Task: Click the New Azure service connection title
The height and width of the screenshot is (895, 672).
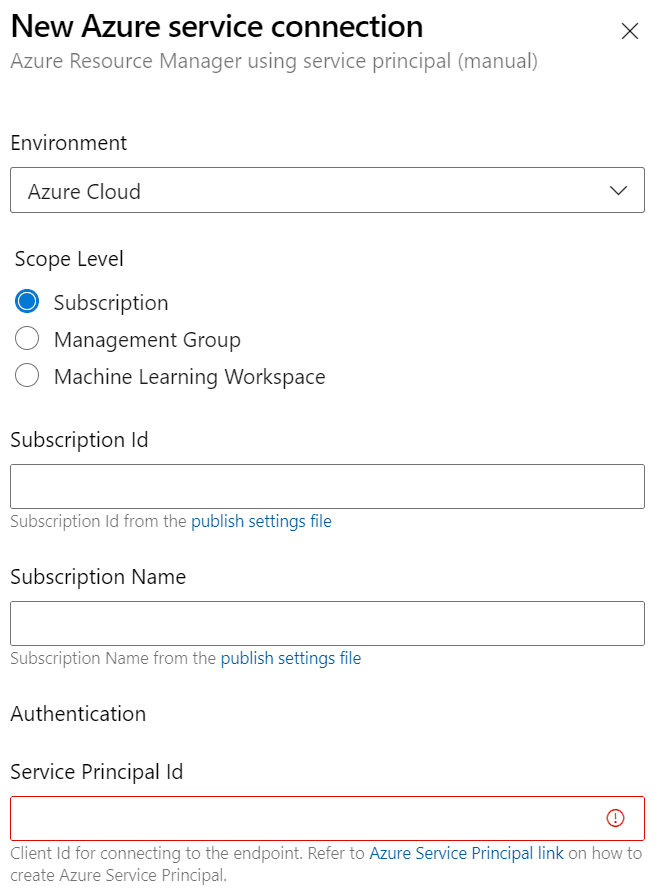Action: [217, 26]
